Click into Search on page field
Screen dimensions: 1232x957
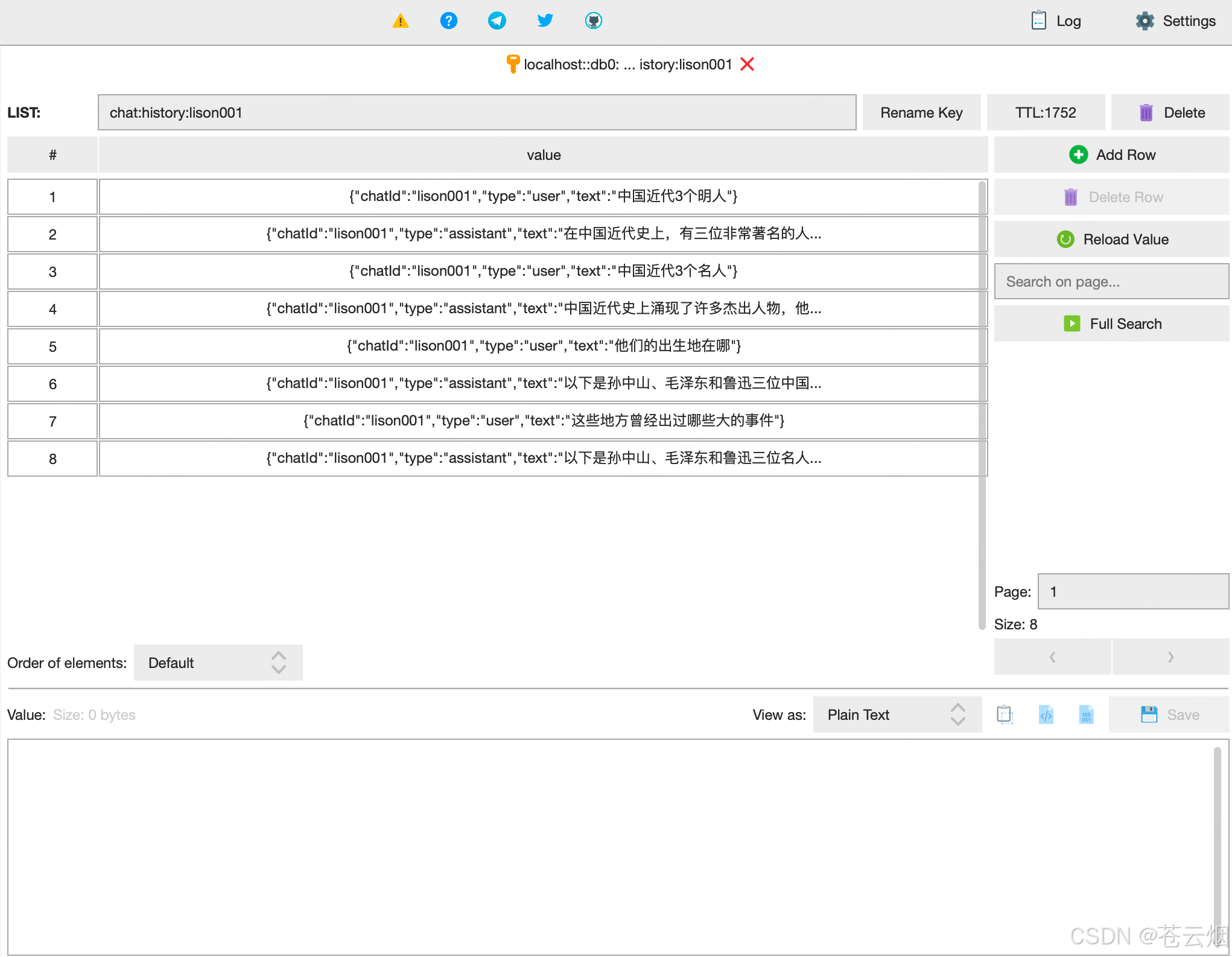(x=1111, y=281)
